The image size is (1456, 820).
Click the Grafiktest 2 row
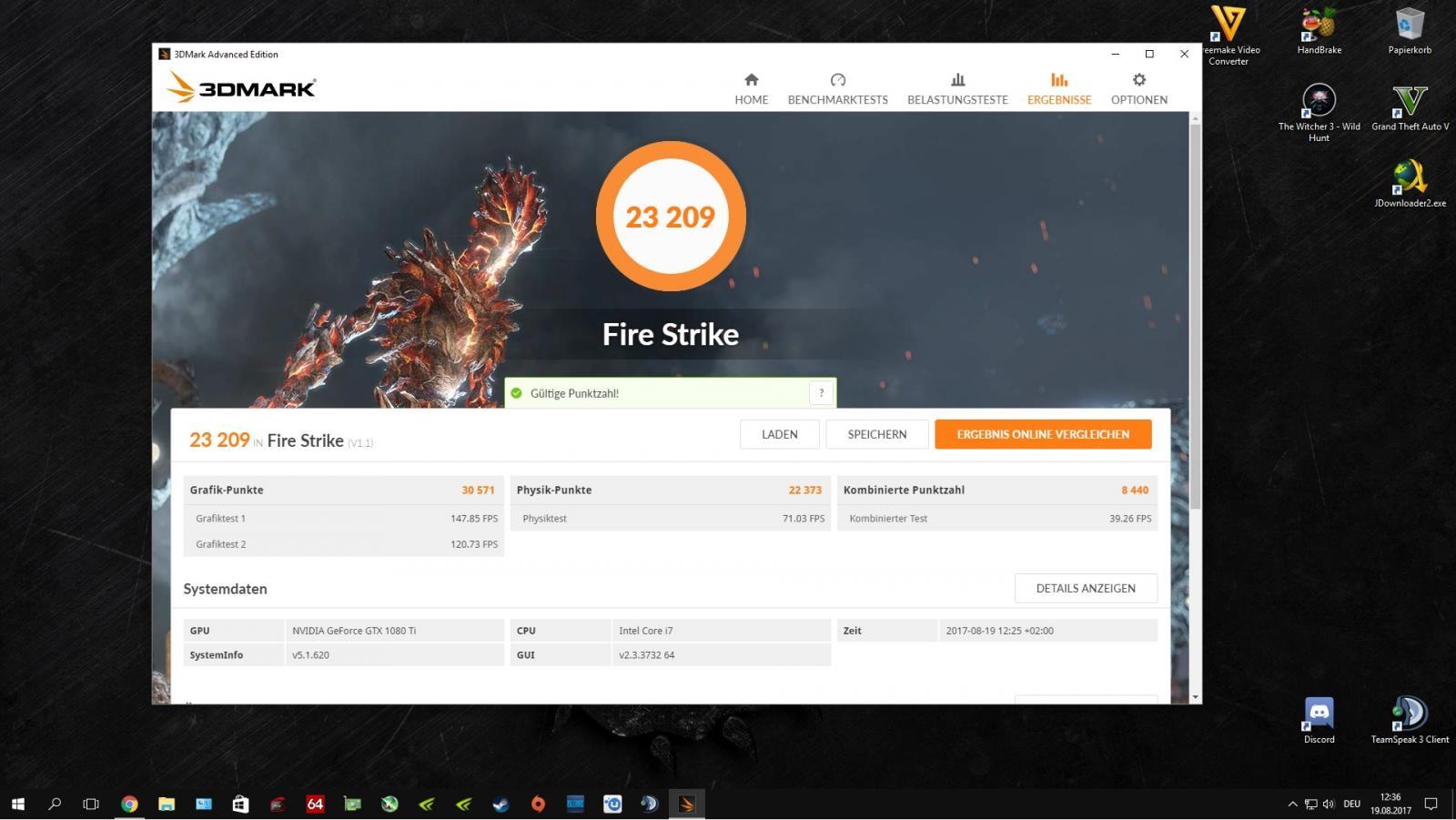pyautogui.click(x=344, y=544)
